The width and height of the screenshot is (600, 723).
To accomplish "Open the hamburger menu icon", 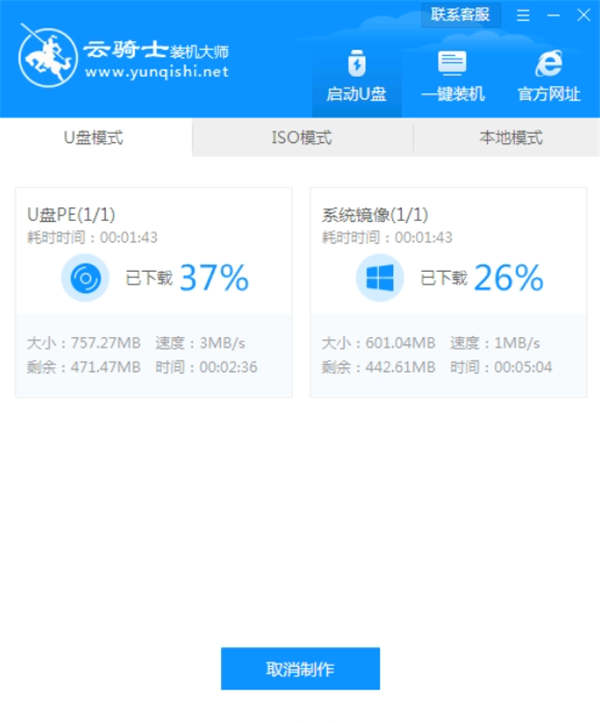I will click(523, 15).
